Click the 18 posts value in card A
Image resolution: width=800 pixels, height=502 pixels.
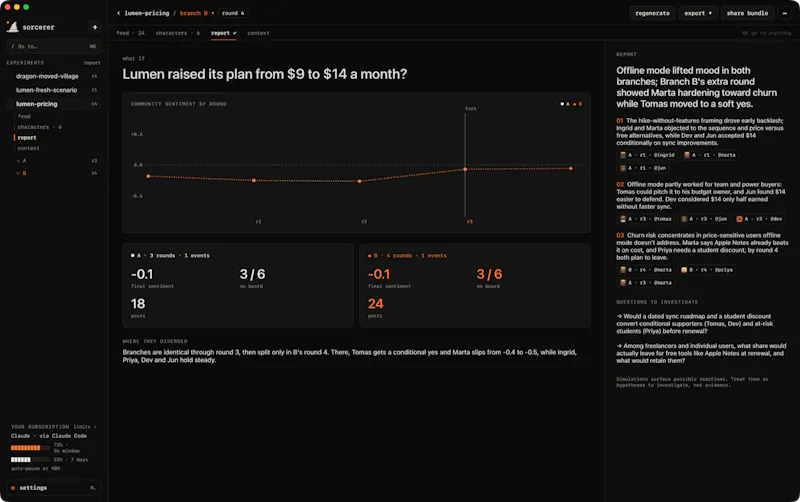[138, 304]
